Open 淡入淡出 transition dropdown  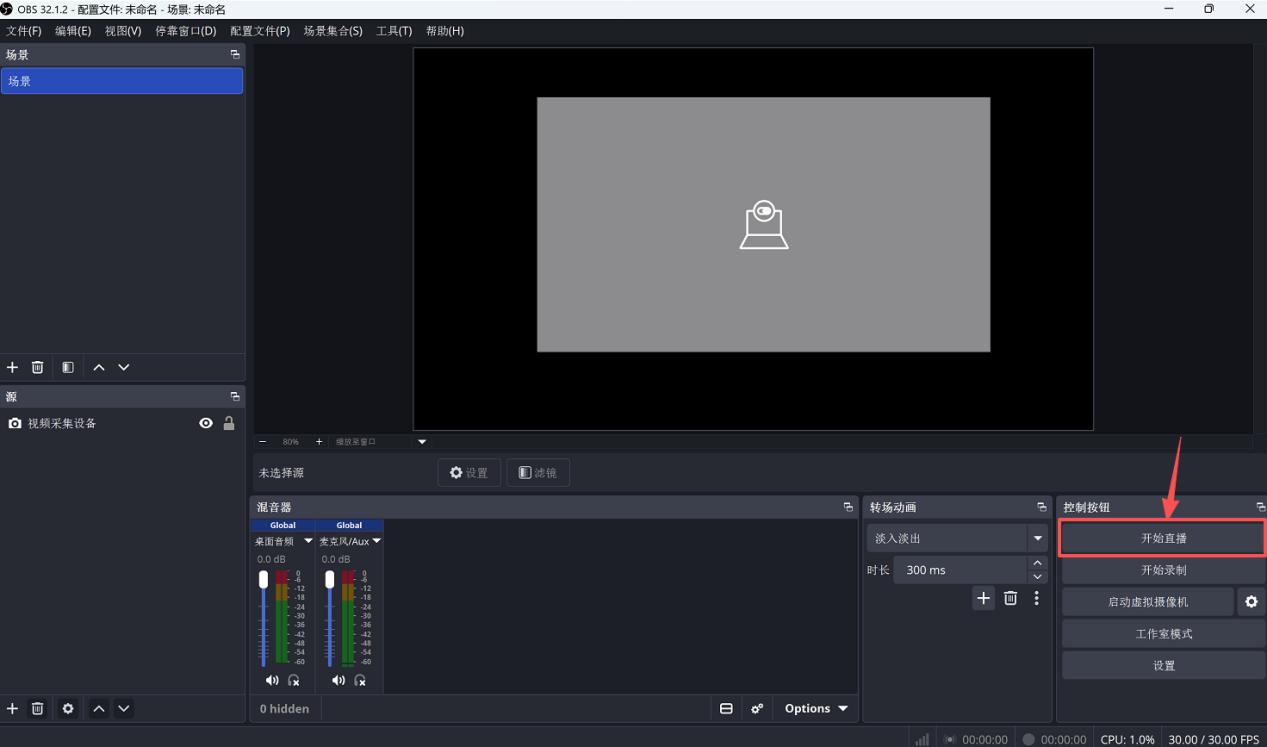point(957,538)
